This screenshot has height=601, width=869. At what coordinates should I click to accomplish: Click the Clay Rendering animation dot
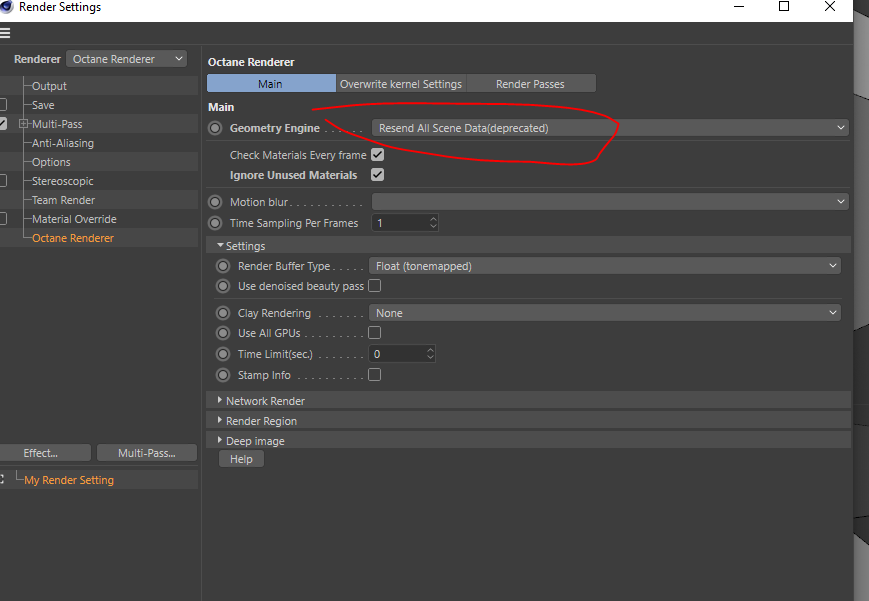pos(223,313)
